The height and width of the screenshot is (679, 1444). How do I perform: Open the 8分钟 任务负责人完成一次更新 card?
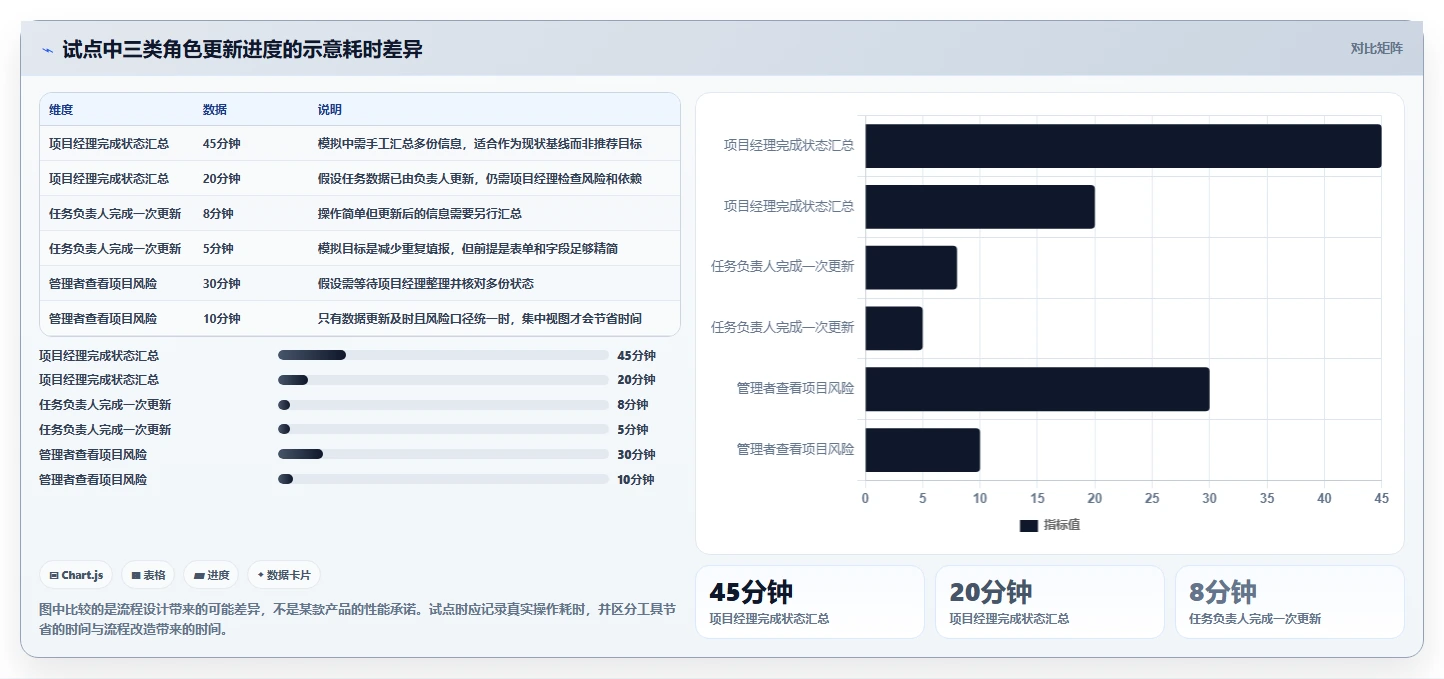[x=1290, y=602]
